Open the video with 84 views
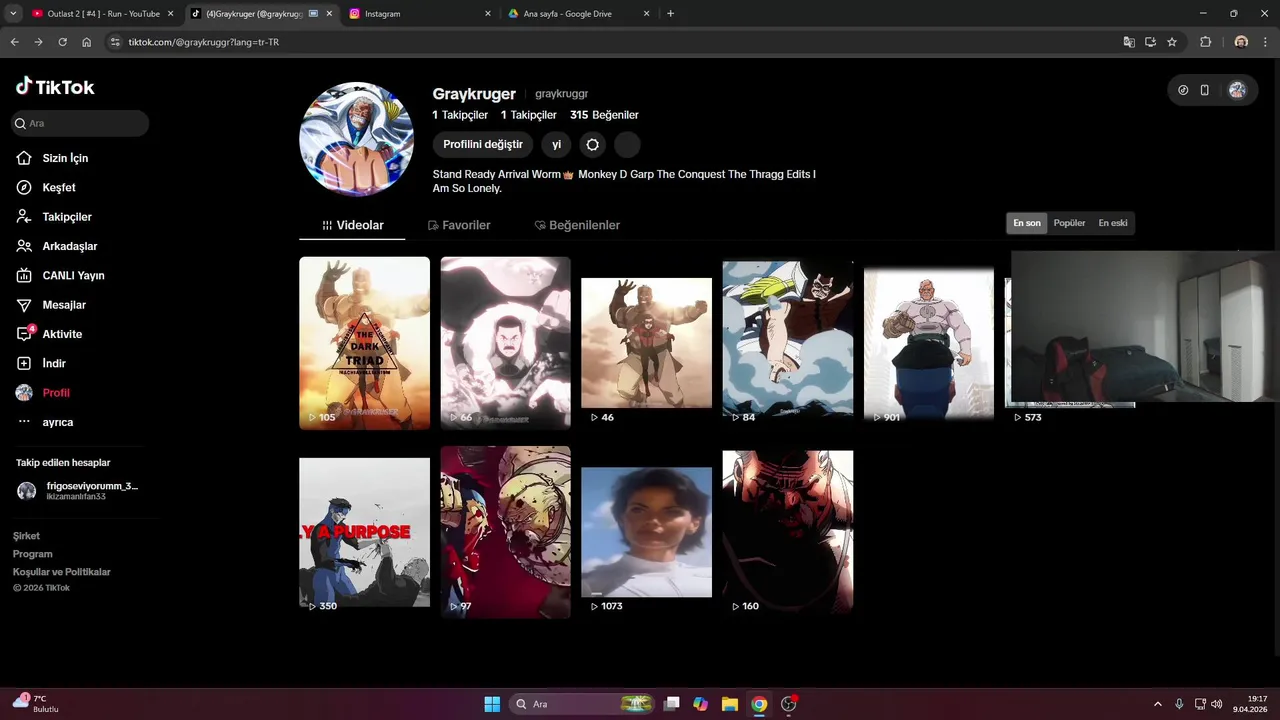This screenshot has height=720, width=1280. coord(788,343)
